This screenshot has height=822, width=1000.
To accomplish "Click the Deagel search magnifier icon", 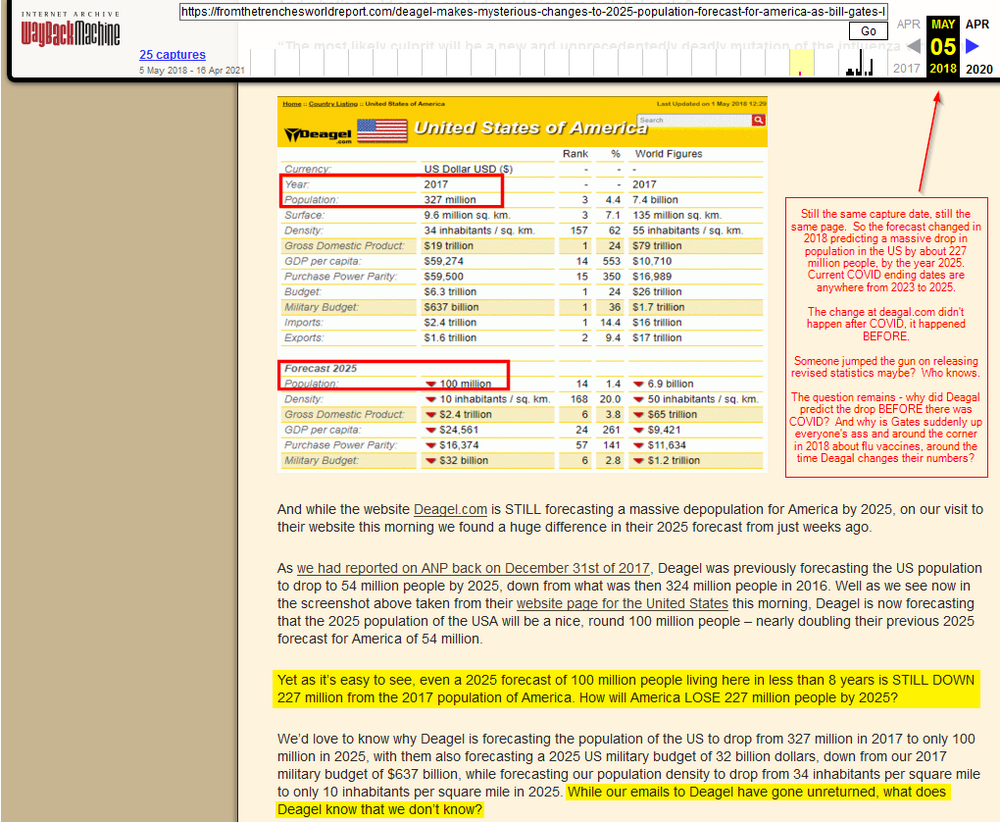I will click(758, 120).
